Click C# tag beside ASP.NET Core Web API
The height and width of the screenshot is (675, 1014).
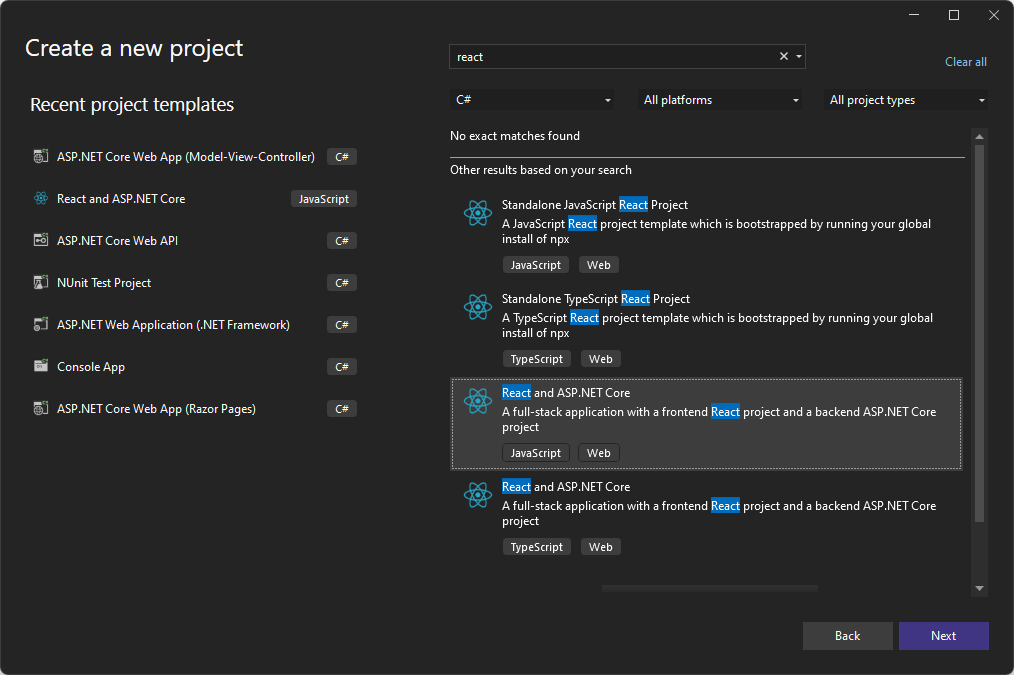click(341, 241)
